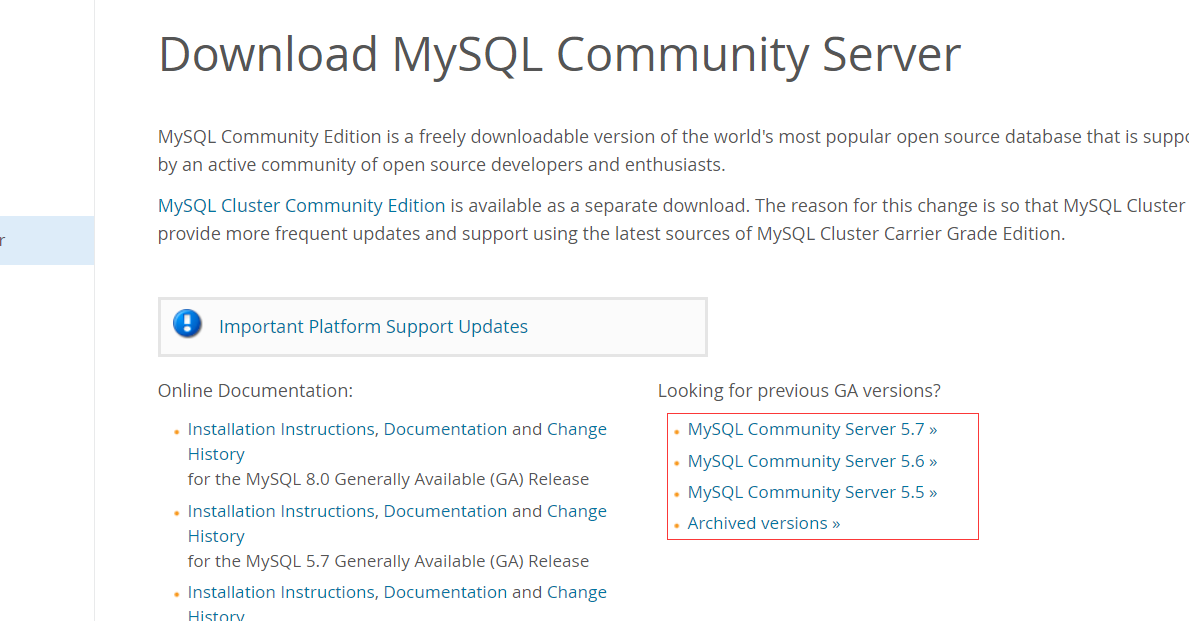Click 'for the MySQL 8.0 Generally Available (GA) Release' text
The width and height of the screenshot is (1189, 621).
click(388, 479)
